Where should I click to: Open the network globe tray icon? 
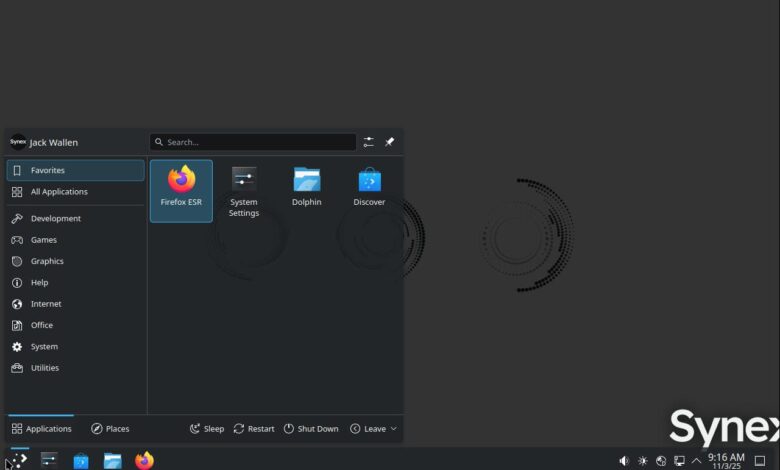coord(661,461)
